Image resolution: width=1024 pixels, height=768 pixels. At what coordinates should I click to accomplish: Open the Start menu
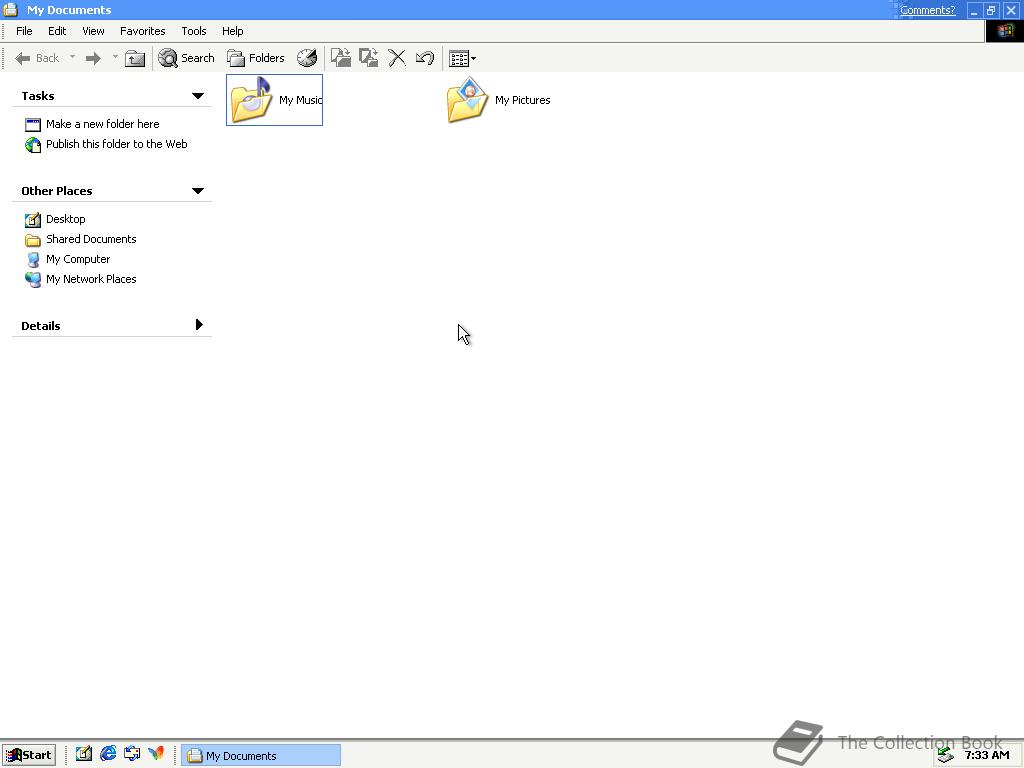tap(29, 755)
